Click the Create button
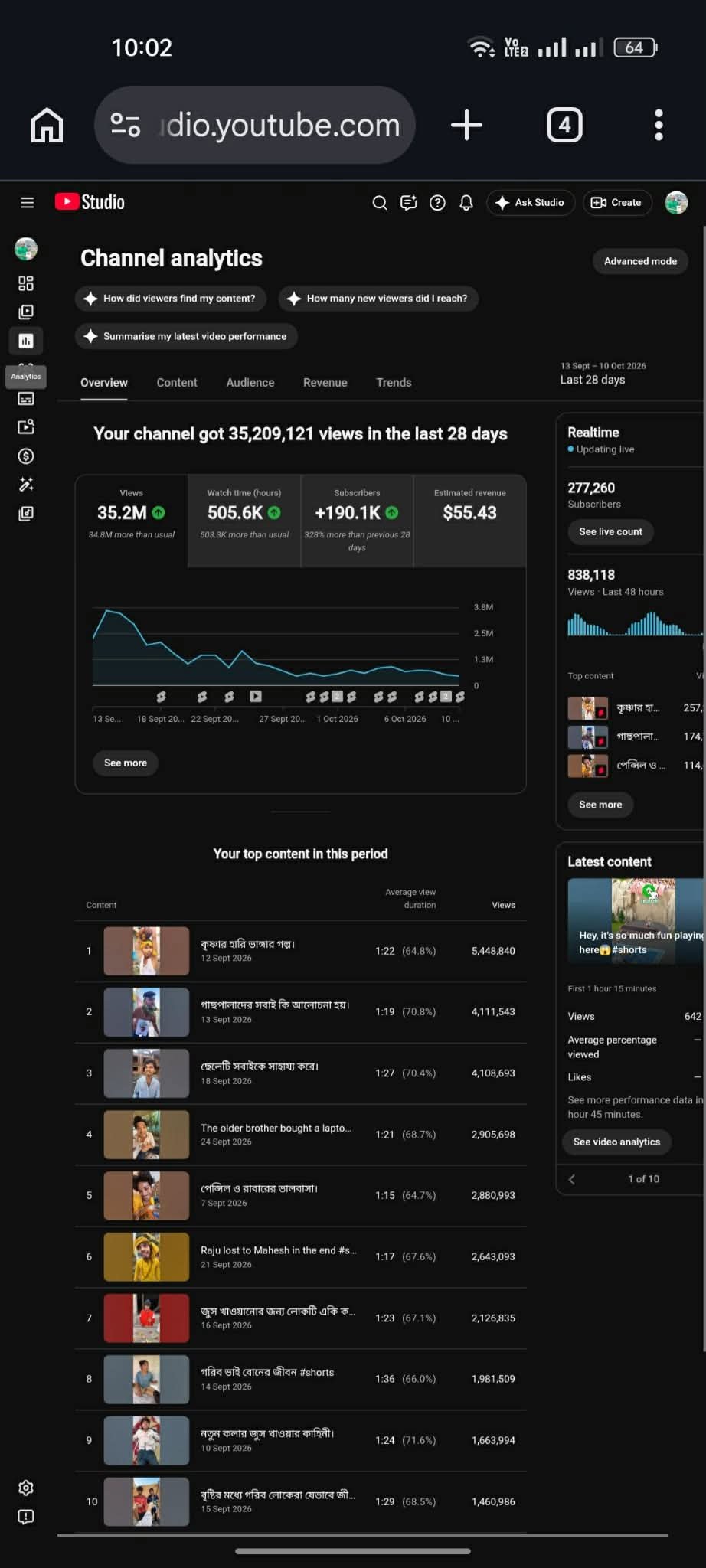This screenshot has width=706, height=1568. click(617, 202)
